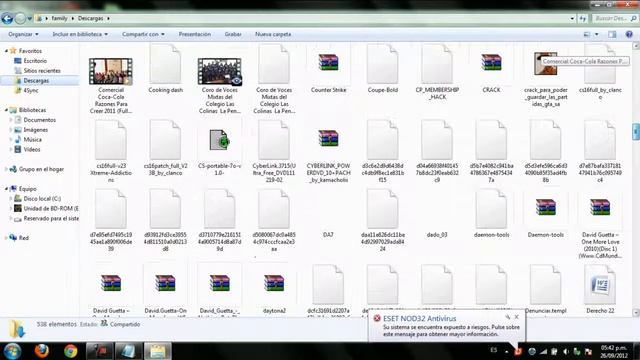This screenshot has height=360, width=640.
Task: Open the view options dropdown arrow
Action: pyautogui.click(x=597, y=34)
